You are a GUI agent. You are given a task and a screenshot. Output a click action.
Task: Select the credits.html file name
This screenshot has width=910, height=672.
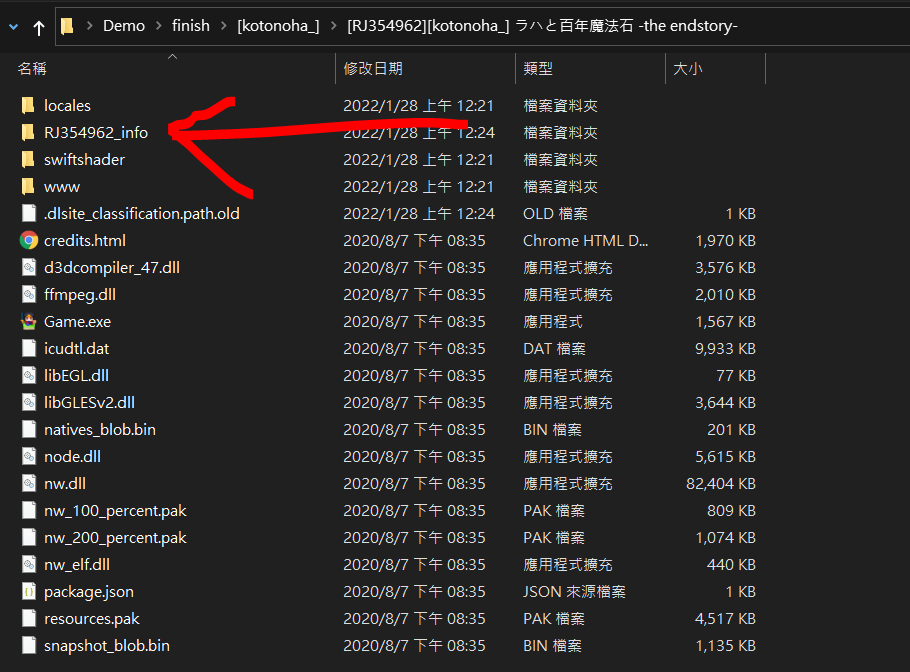[x=85, y=240]
